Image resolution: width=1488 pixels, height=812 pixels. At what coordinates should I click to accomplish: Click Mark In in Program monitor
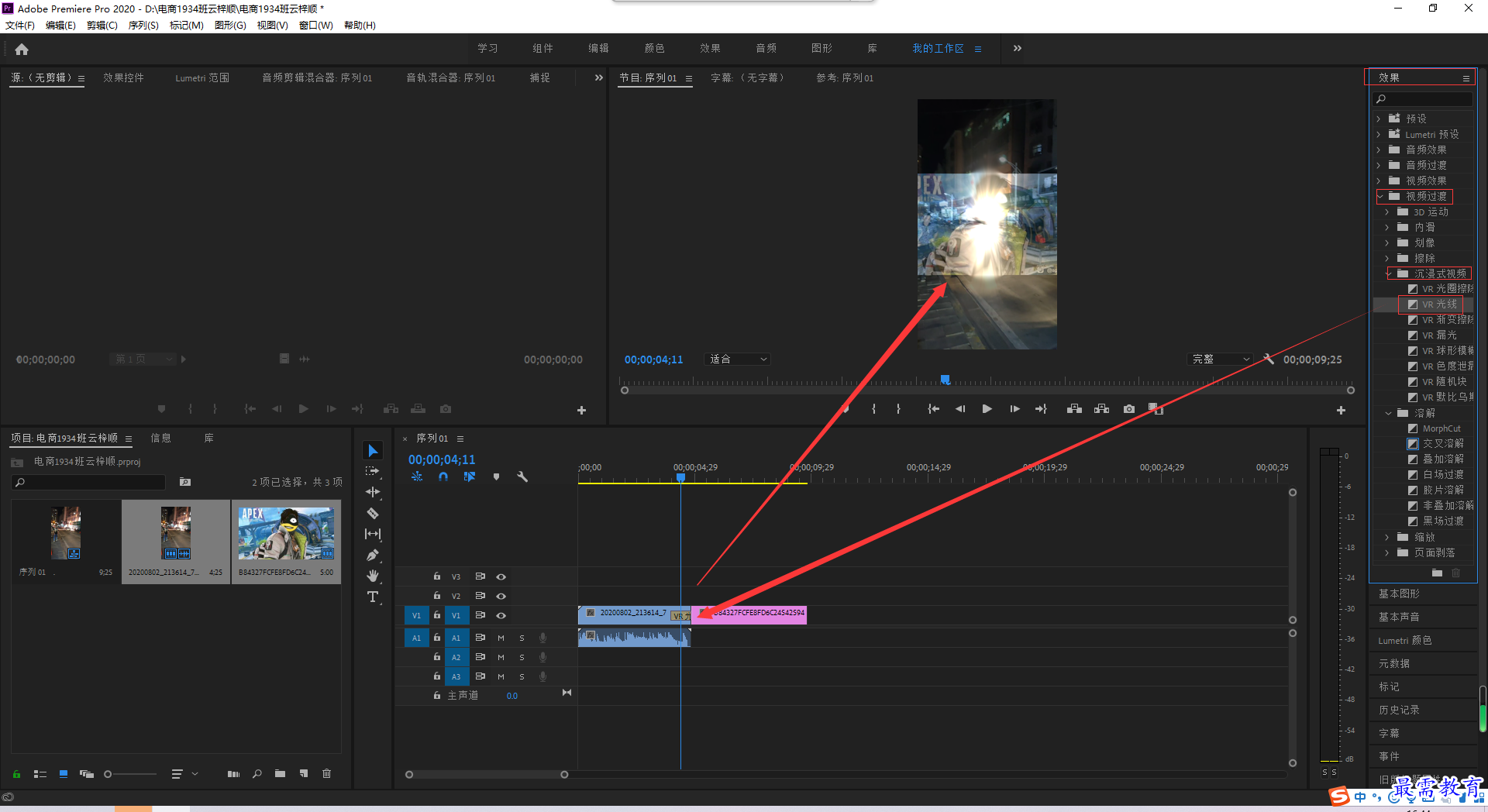[x=873, y=409]
